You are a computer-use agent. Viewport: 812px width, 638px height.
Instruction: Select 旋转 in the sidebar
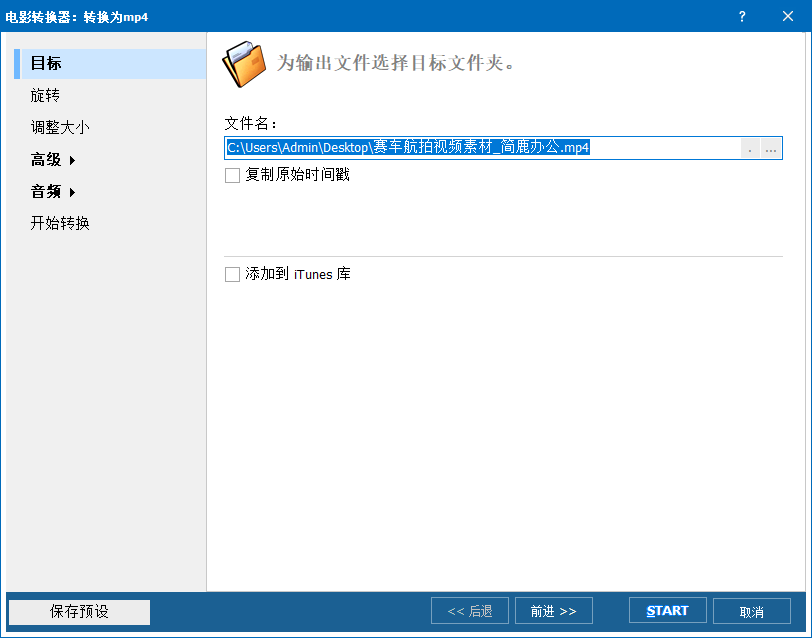47,95
